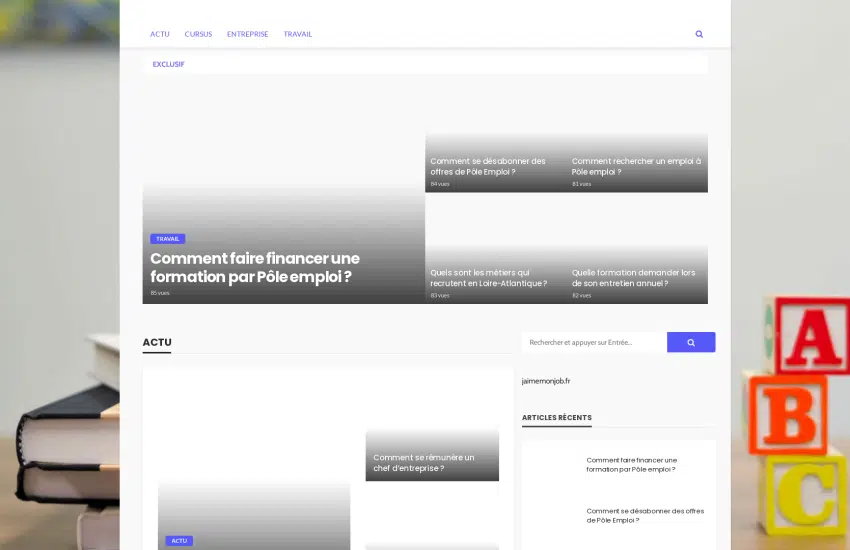The image size is (850, 550).
Task: Click the ACTU badge on lower article card
Action: [179, 541]
